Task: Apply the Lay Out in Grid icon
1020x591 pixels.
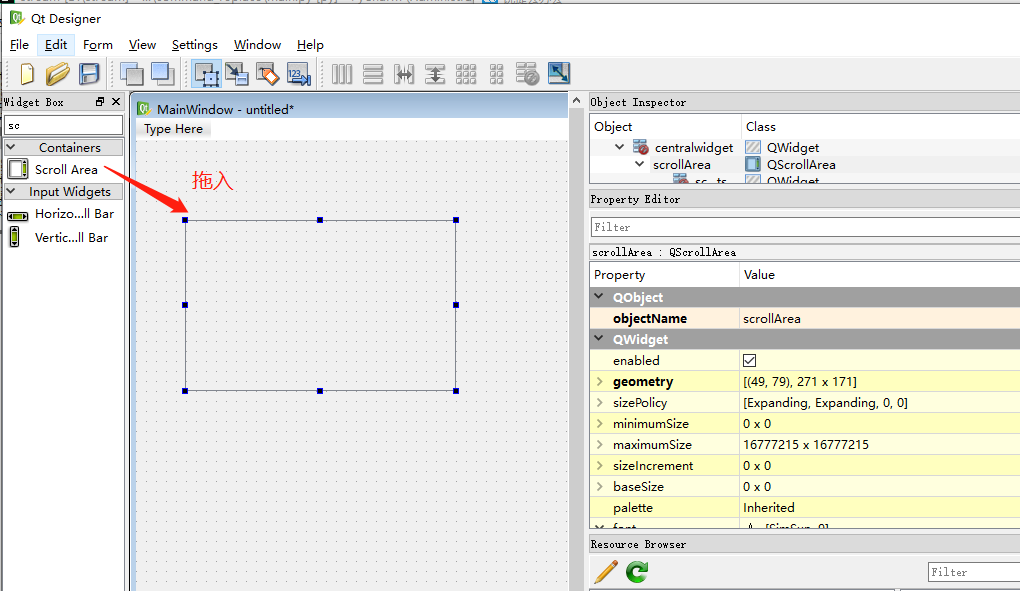Action: pos(466,74)
